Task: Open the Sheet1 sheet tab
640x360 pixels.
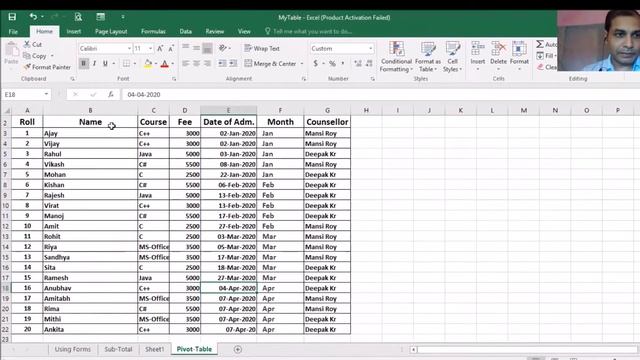Action: [x=154, y=349]
